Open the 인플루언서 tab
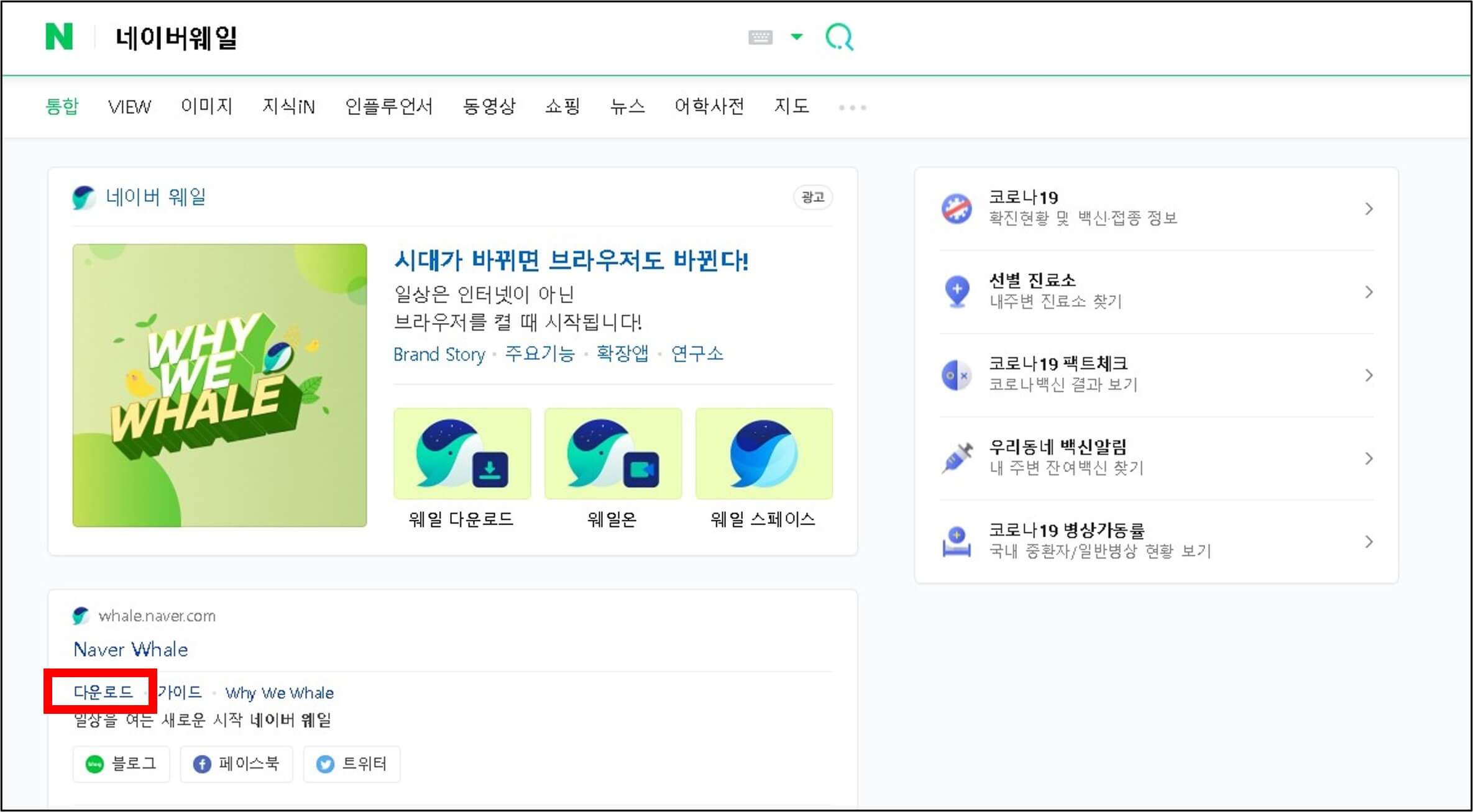 pos(388,106)
